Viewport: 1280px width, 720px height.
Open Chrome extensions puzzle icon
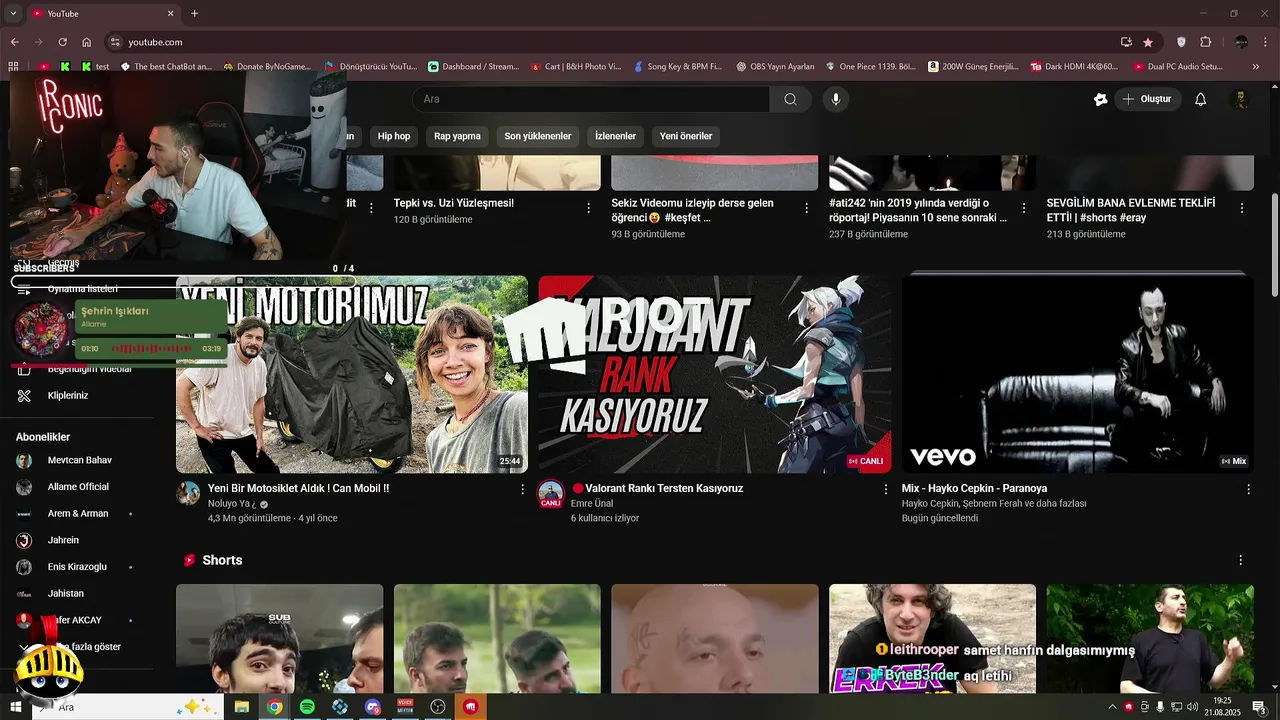1205,42
